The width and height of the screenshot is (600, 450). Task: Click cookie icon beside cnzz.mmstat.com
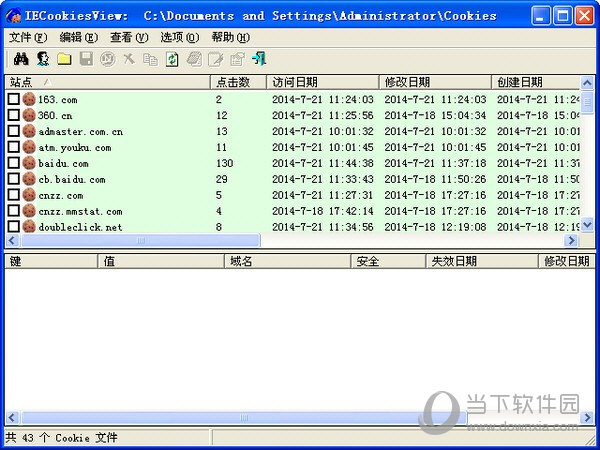[29, 211]
